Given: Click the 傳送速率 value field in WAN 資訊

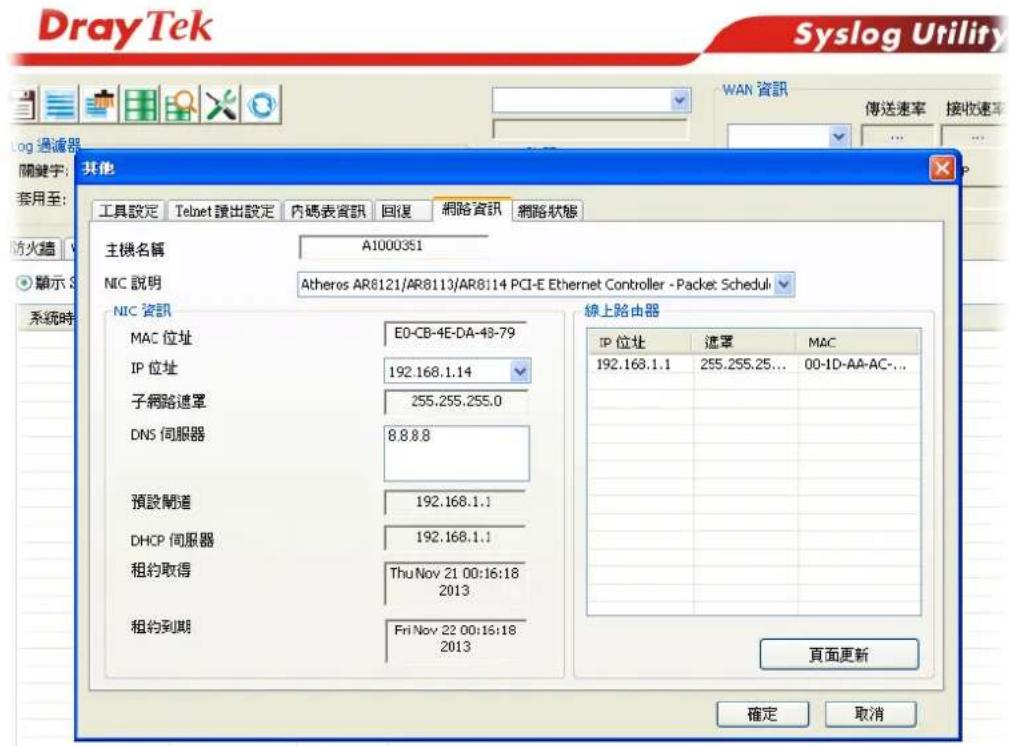Looking at the screenshot, I should click(x=897, y=137).
